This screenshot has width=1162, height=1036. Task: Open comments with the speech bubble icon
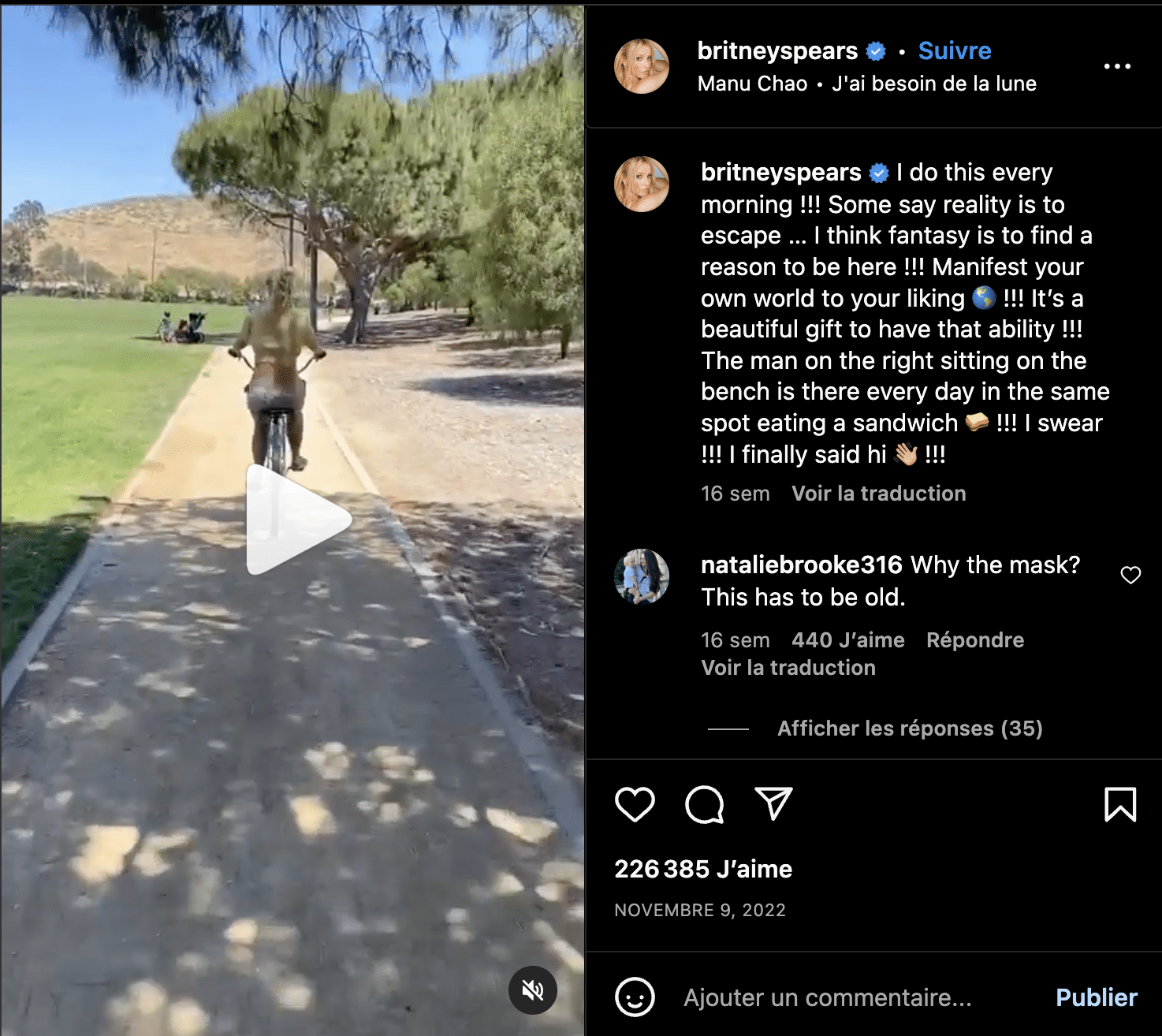704,804
